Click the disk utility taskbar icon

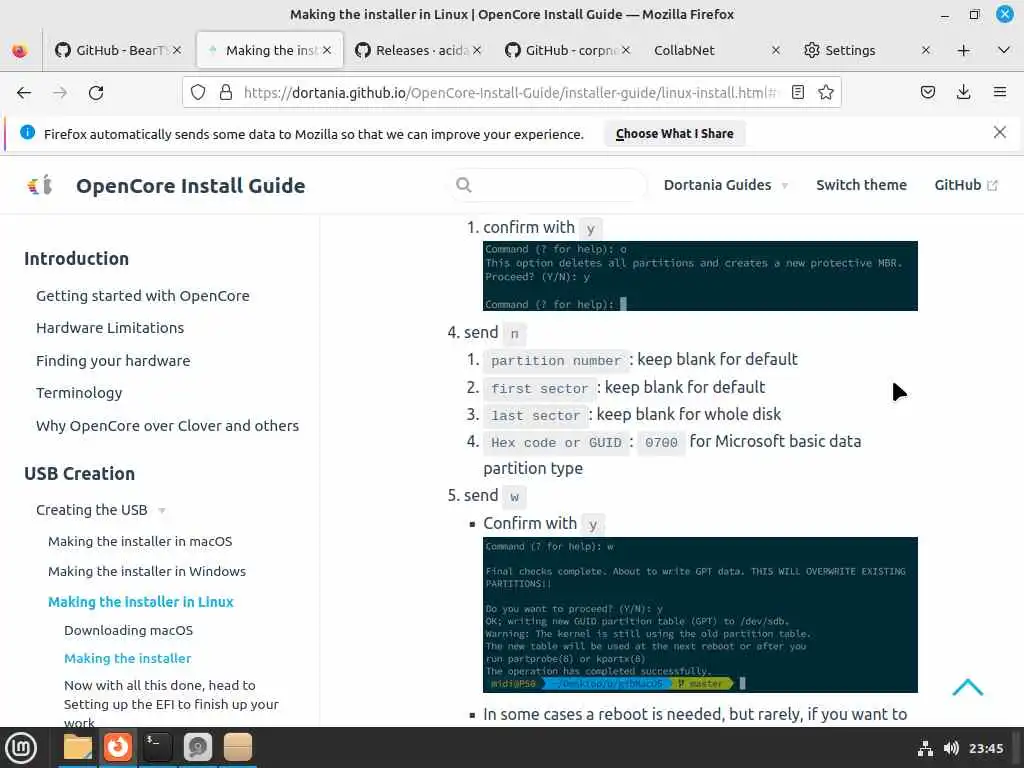pyautogui.click(x=197, y=747)
